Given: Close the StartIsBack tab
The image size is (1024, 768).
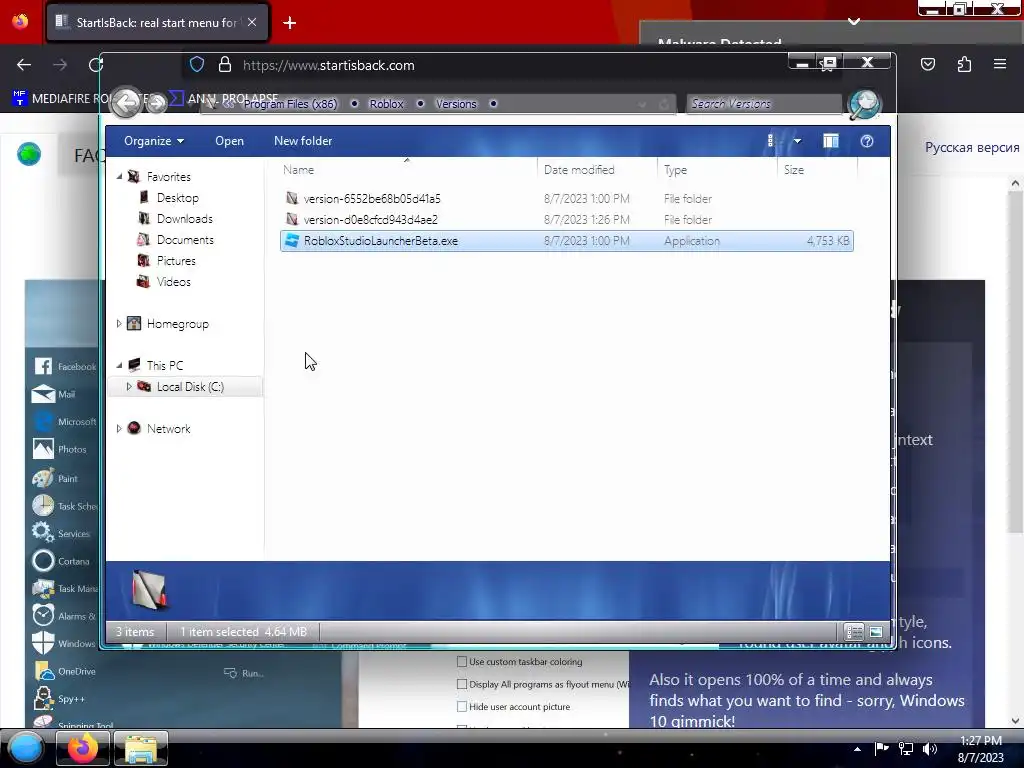Looking at the screenshot, I should click(252, 22).
